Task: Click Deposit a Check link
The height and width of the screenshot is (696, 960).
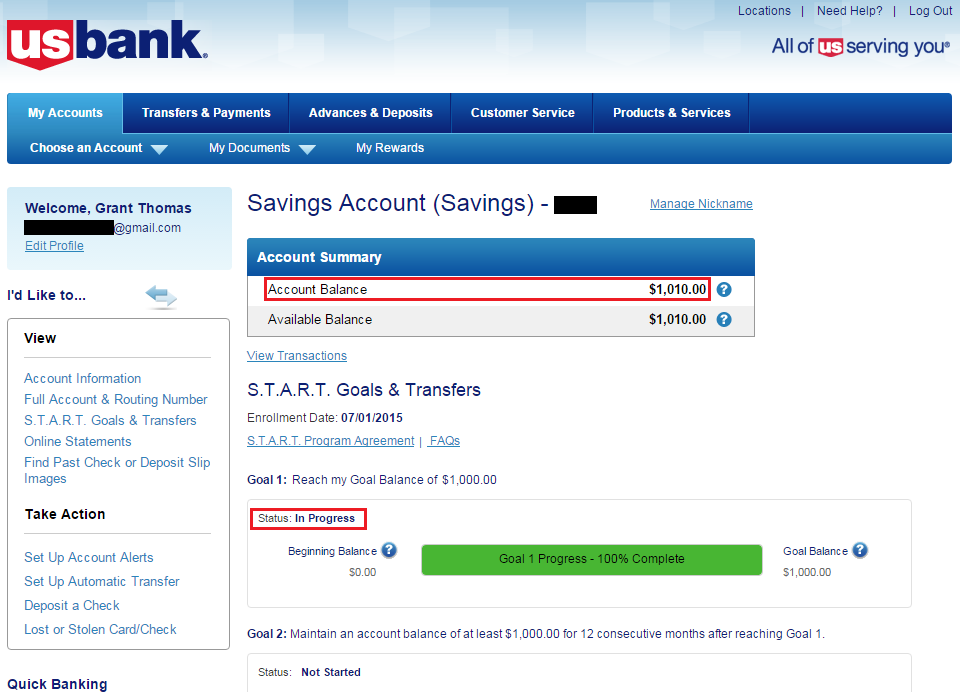Action: tap(72, 605)
